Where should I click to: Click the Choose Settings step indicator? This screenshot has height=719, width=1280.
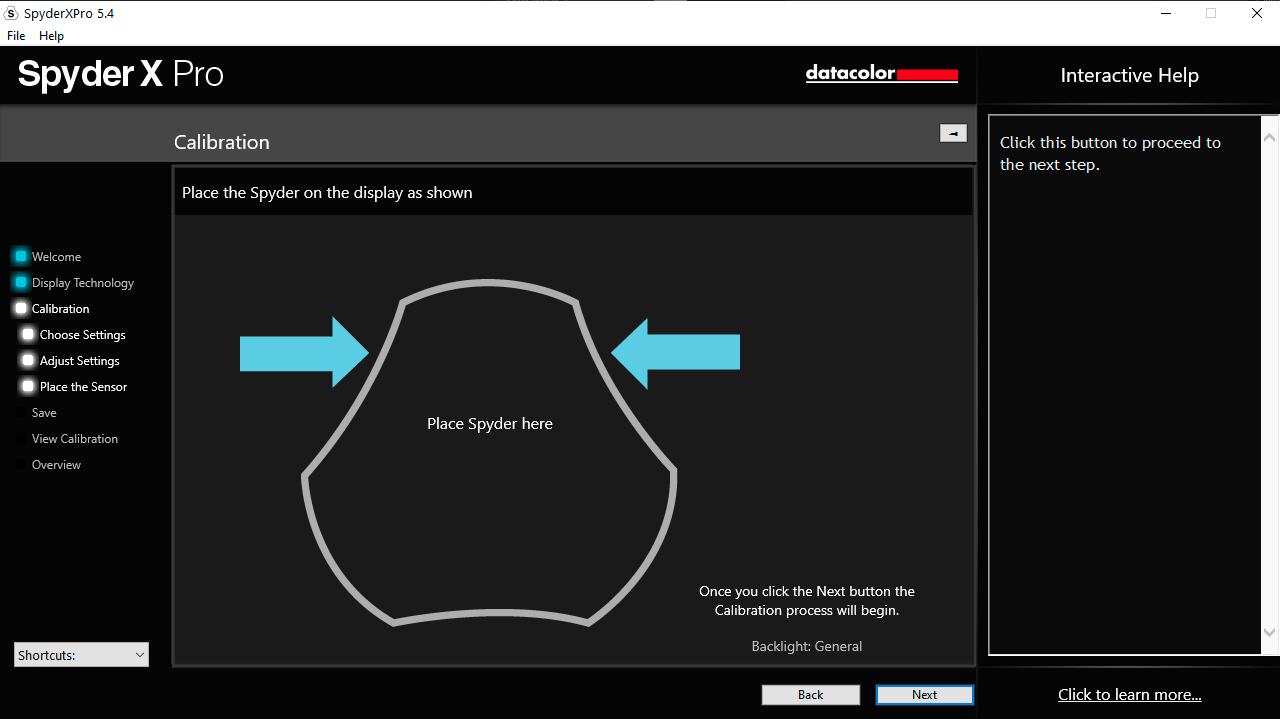click(x=29, y=335)
